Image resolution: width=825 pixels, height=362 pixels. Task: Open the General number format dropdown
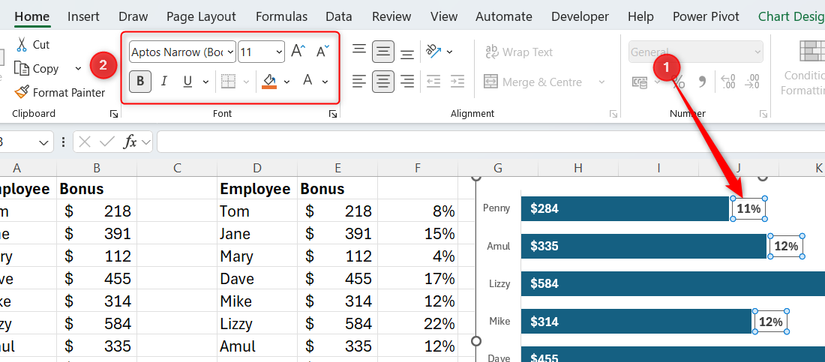[x=696, y=52]
